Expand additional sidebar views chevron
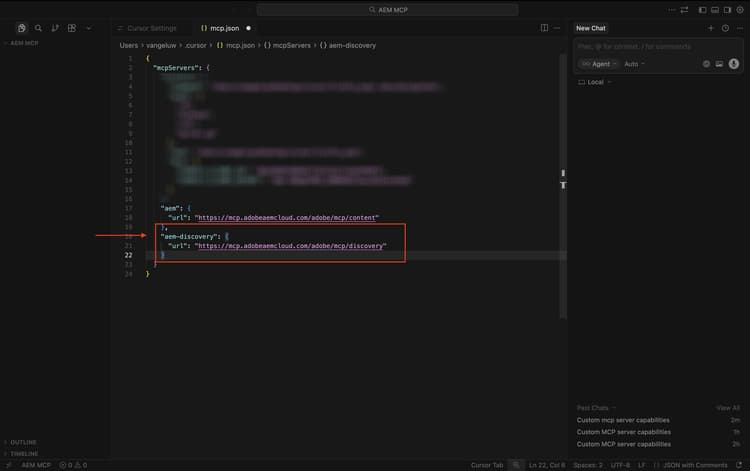Viewport: 750px width, 471px height. (x=88, y=28)
